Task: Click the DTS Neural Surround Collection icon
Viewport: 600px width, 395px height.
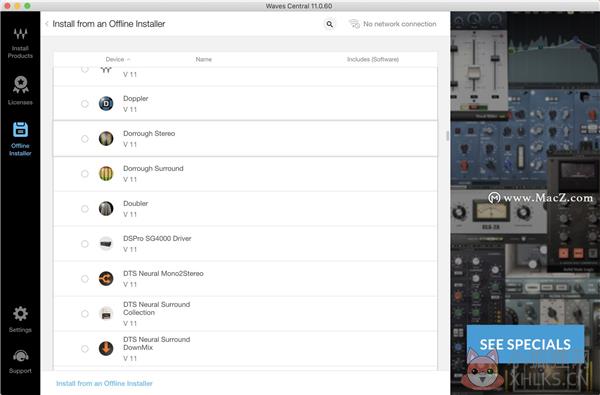Action: click(106, 314)
